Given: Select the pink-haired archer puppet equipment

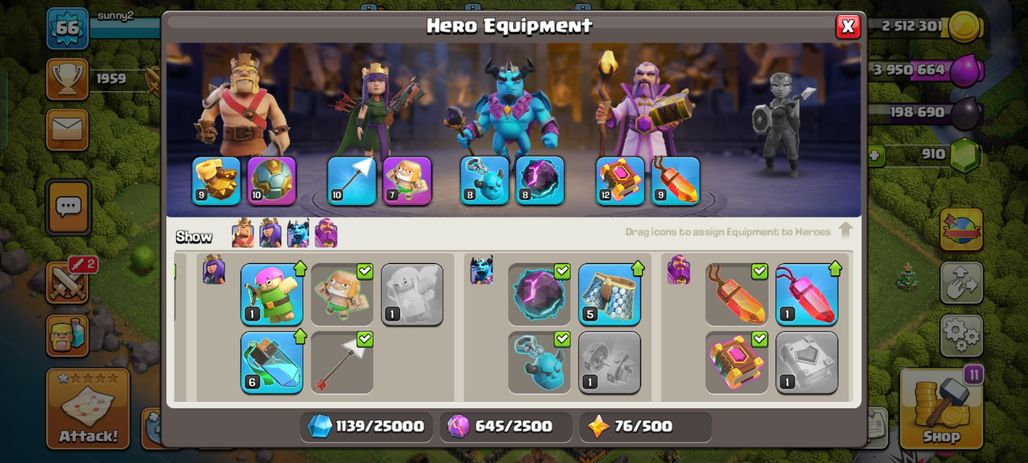Looking at the screenshot, I should [x=271, y=294].
